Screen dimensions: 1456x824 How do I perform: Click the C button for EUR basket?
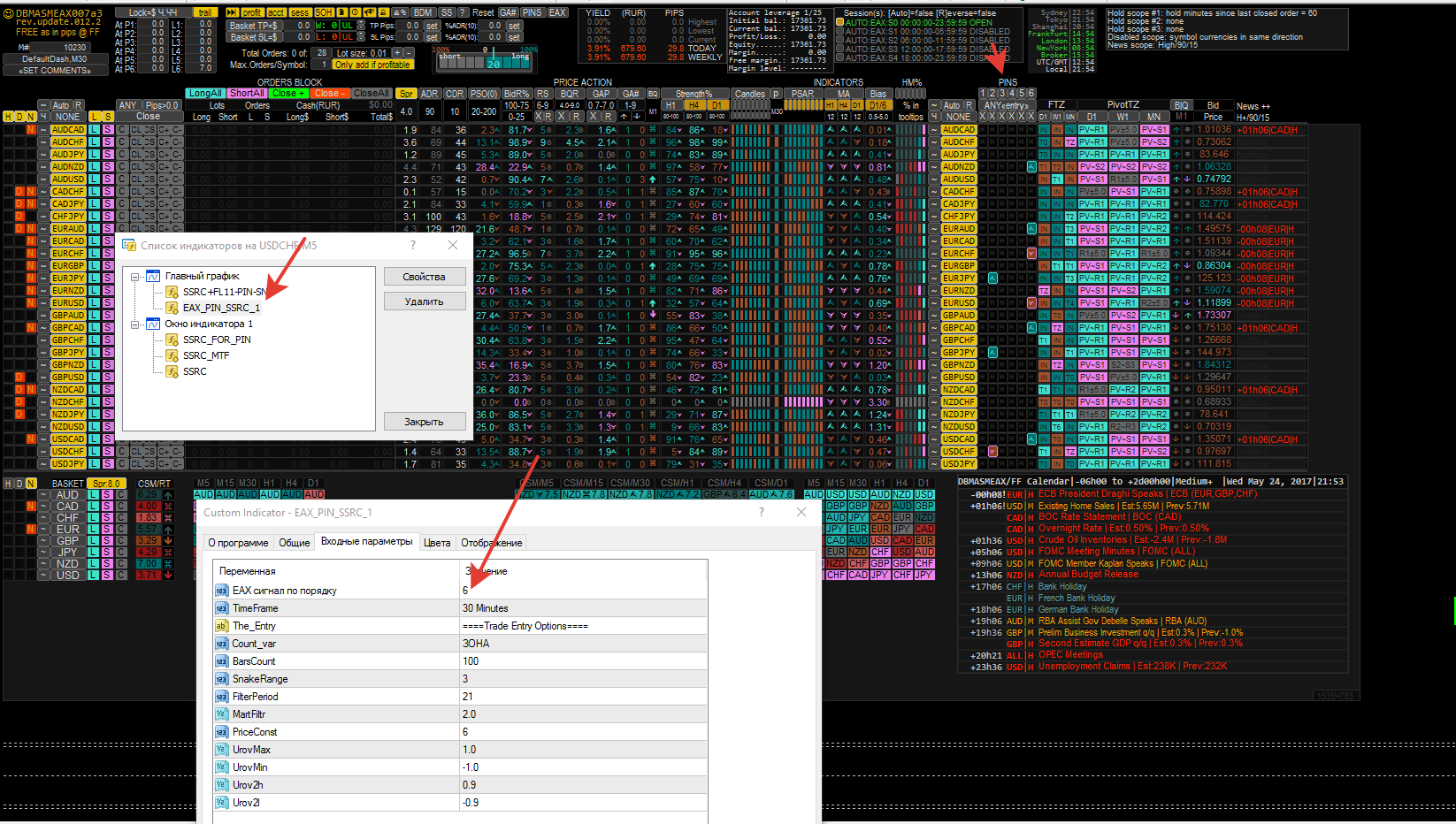pos(121,530)
